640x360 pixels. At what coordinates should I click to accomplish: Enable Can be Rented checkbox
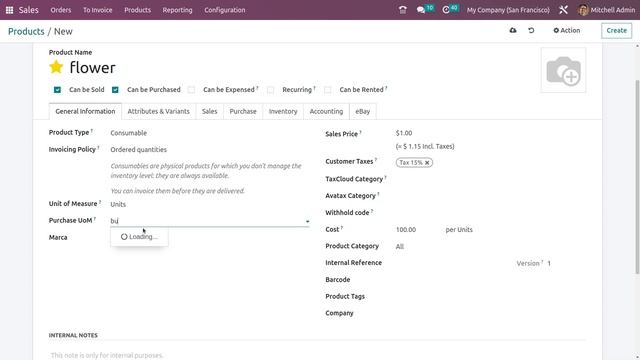[x=328, y=90]
